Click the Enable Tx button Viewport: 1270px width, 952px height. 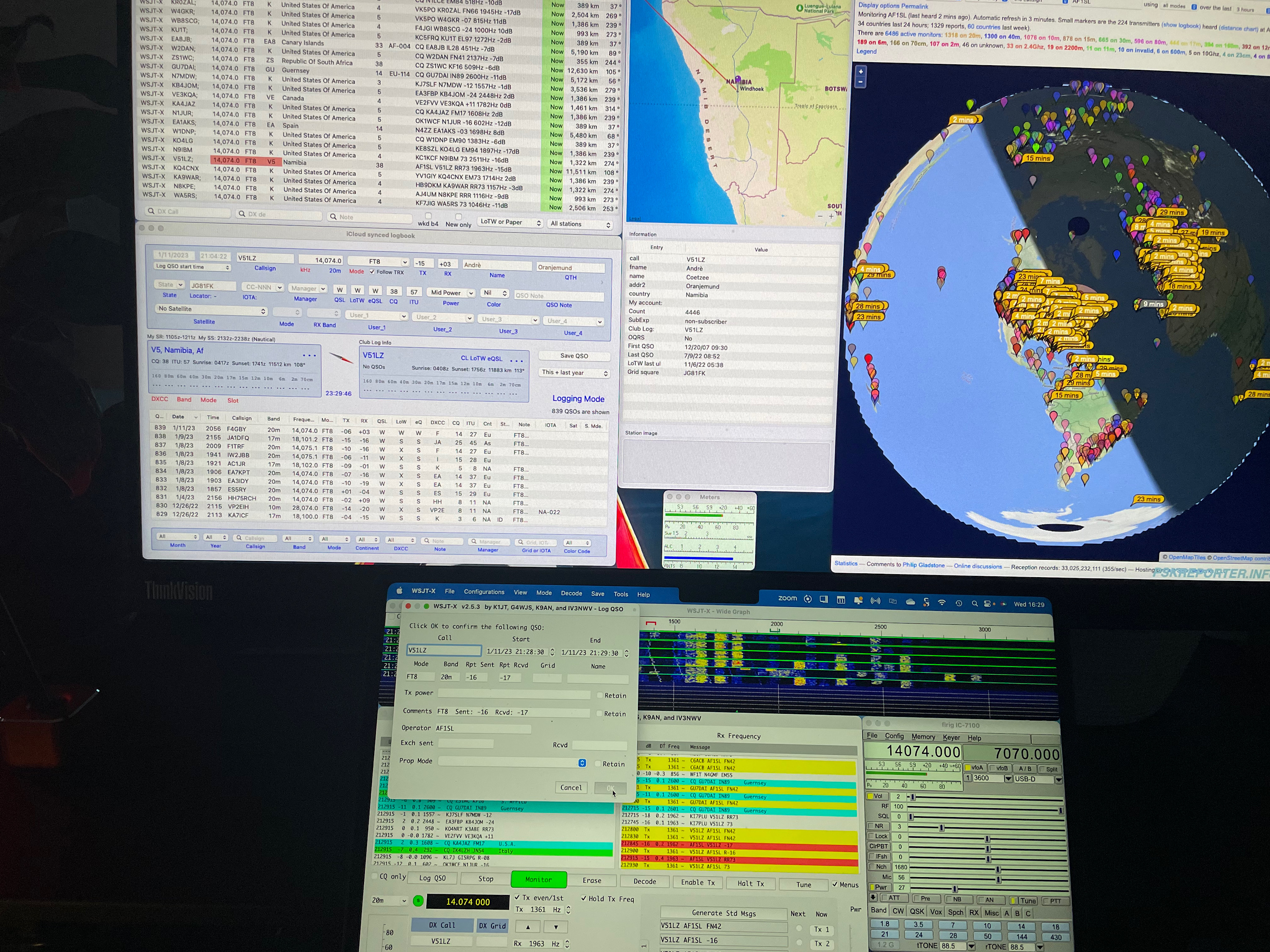(x=698, y=883)
